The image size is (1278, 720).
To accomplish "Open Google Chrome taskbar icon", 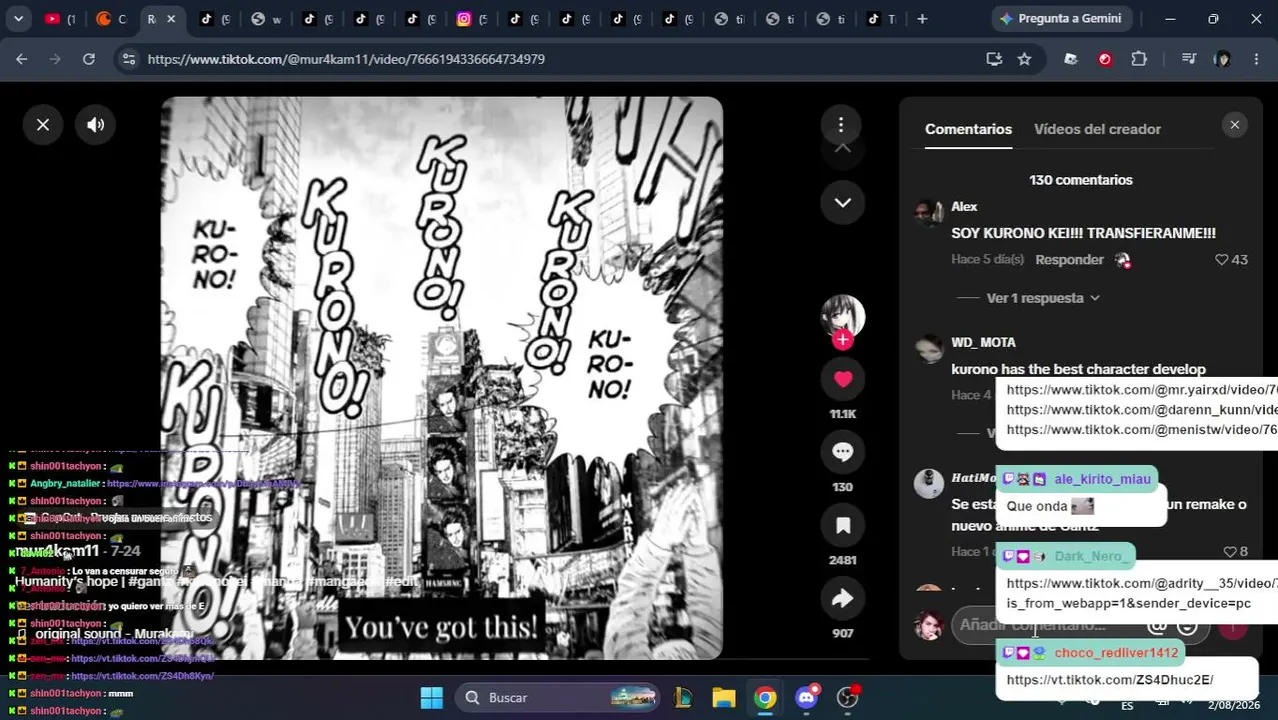I will (x=765, y=698).
